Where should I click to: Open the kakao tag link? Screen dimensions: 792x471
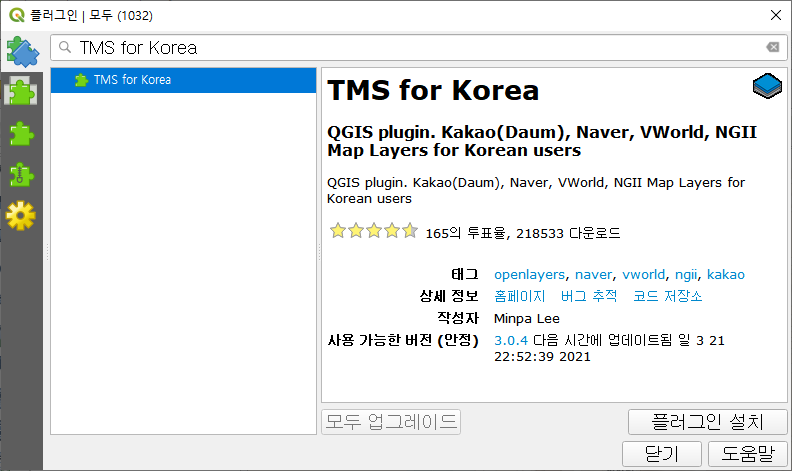(725, 274)
